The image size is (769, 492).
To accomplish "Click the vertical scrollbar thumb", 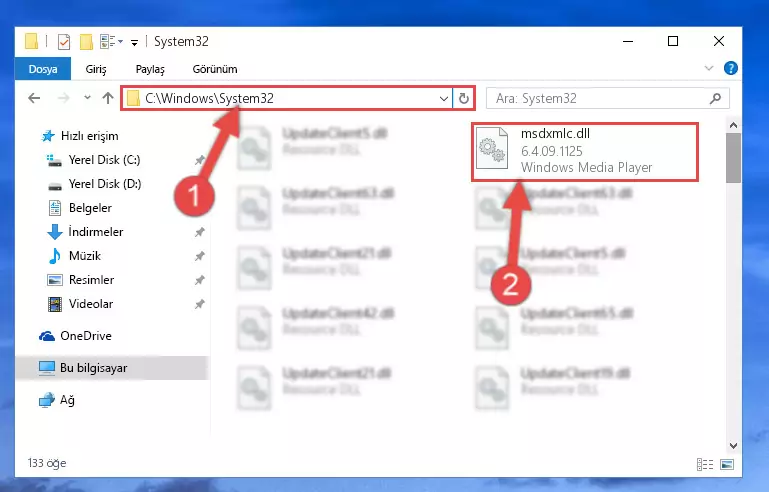I will point(733,157).
